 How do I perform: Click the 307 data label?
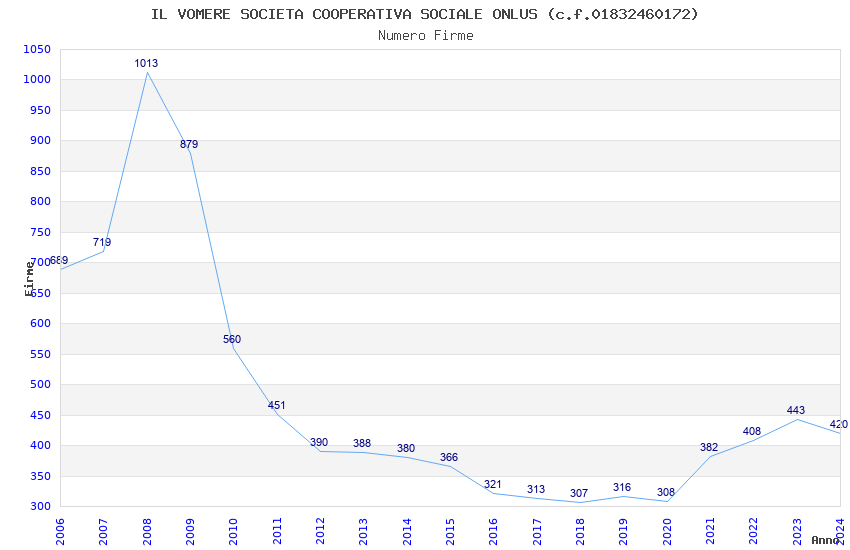579,493
